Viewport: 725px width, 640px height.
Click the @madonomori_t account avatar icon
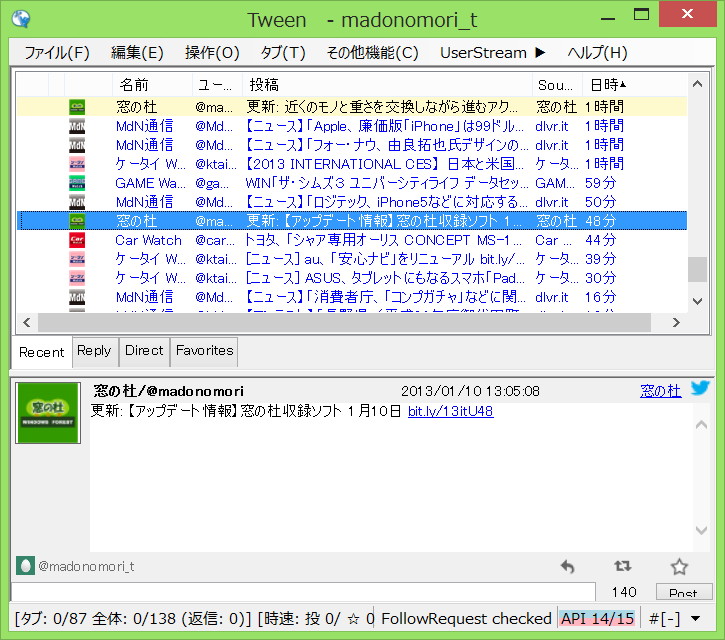pyautogui.click(x=25, y=566)
